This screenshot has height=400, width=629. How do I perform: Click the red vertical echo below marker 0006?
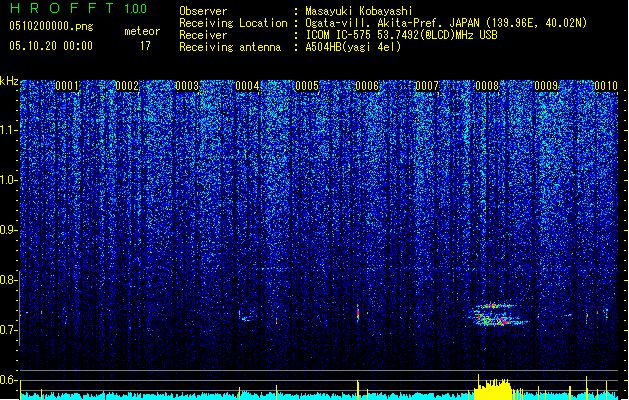click(x=358, y=313)
